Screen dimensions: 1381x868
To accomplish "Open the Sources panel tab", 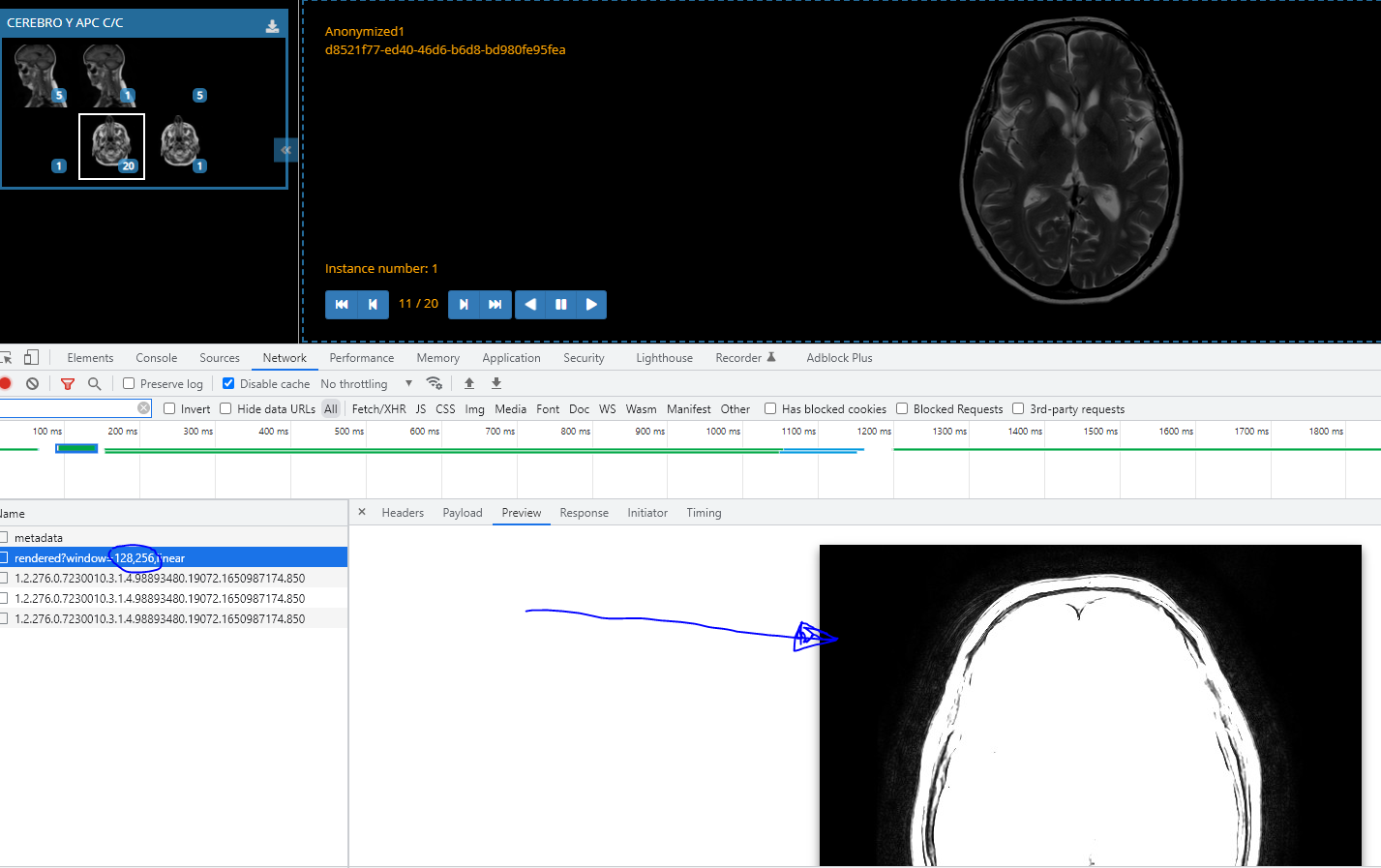I will pyautogui.click(x=220, y=358).
